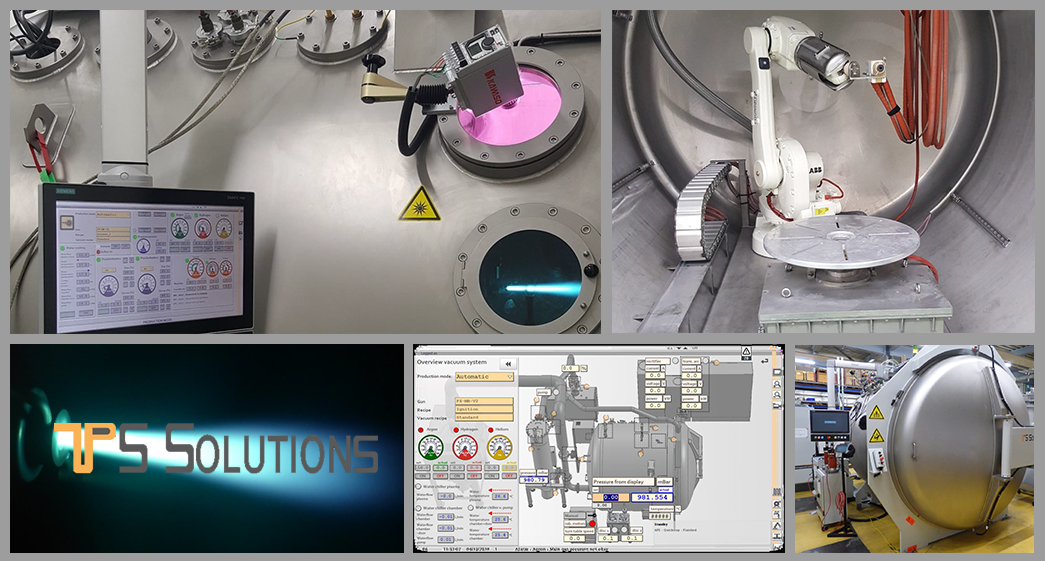This screenshot has height=561, width=1045.
Task: Click the Helium pressure gauge
Action: click(x=498, y=448)
